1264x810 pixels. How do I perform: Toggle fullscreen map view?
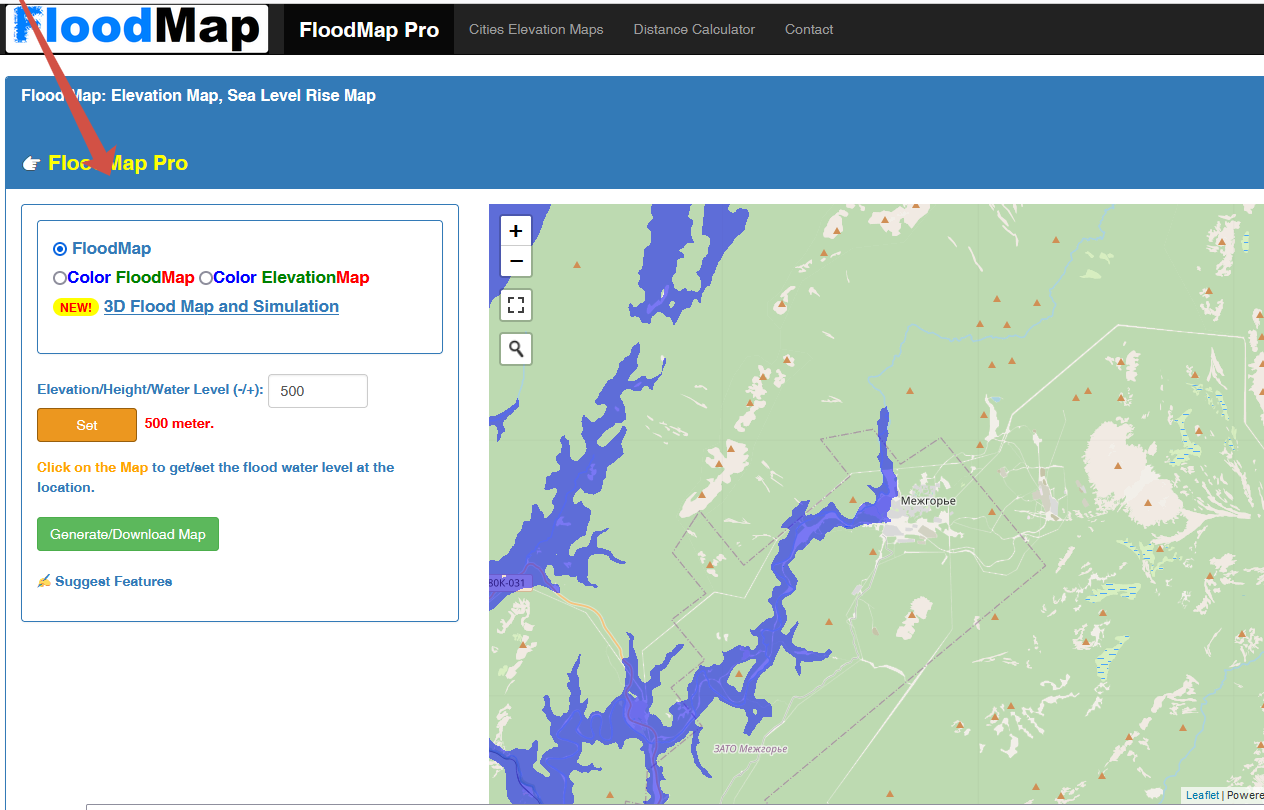click(x=516, y=305)
